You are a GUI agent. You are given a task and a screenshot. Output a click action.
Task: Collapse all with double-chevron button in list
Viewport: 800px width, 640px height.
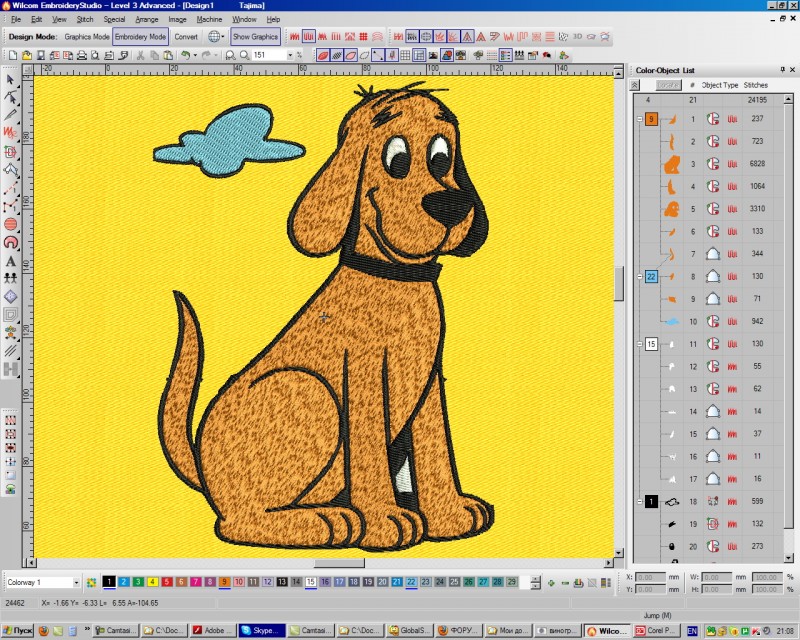635,85
